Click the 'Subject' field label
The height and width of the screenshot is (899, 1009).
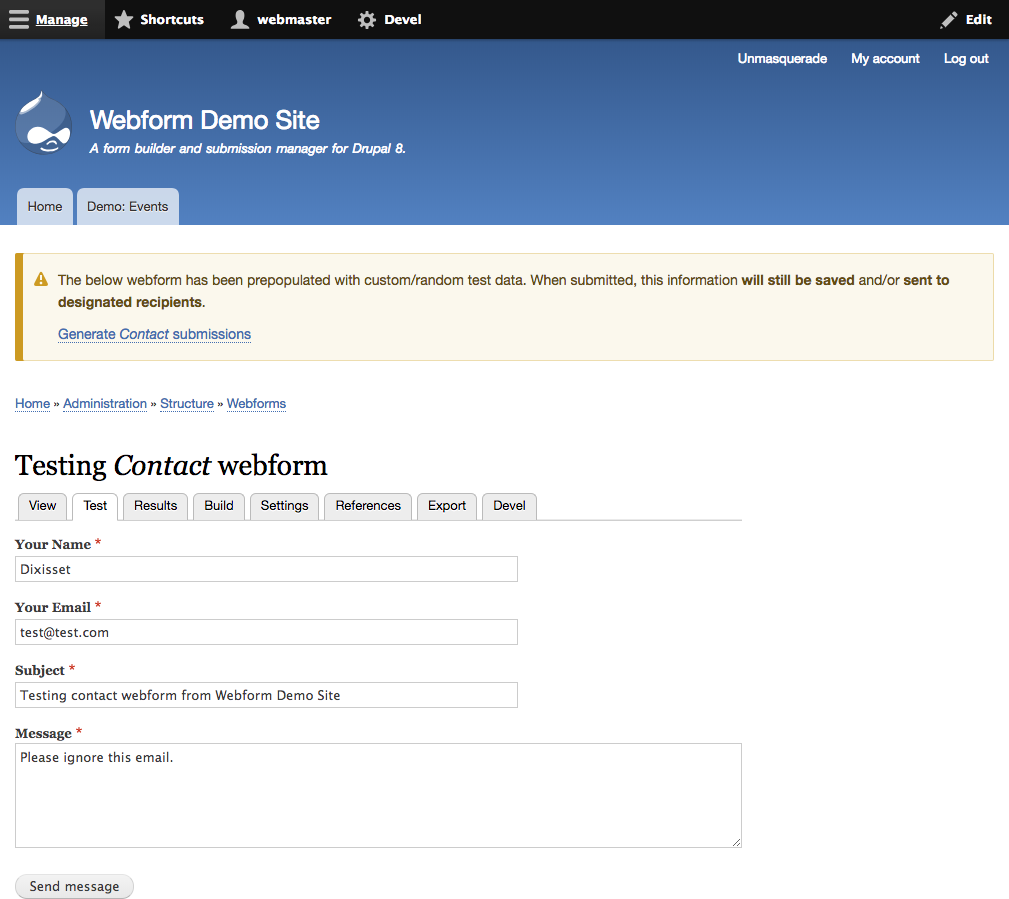click(x=40, y=671)
